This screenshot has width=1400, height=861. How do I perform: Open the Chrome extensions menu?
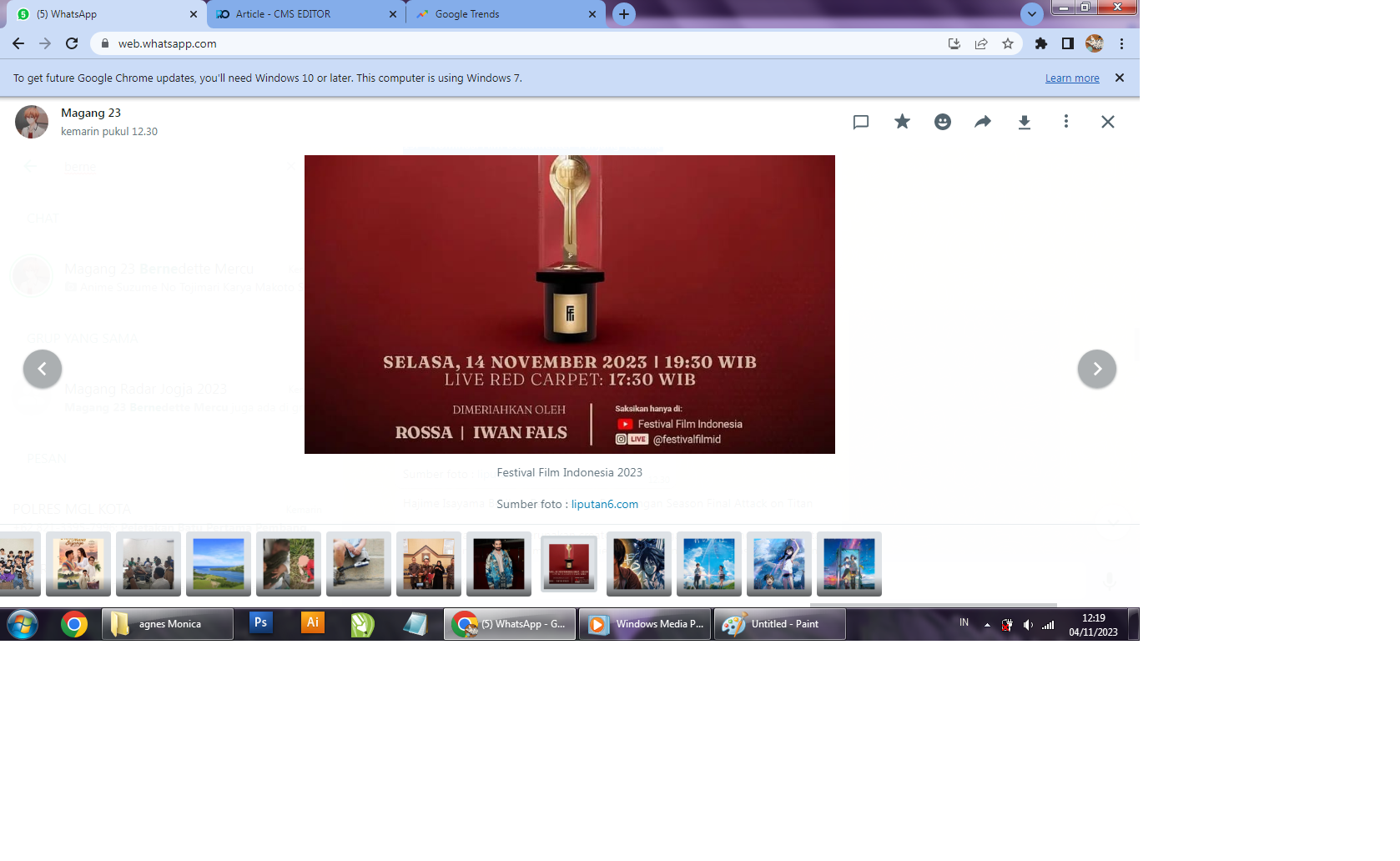click(x=1041, y=43)
